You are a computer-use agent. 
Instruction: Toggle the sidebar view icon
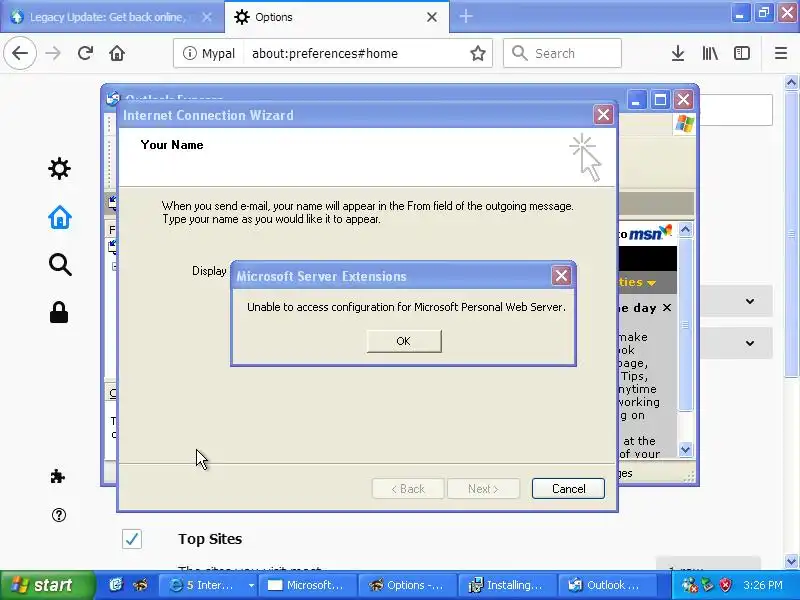click(741, 53)
